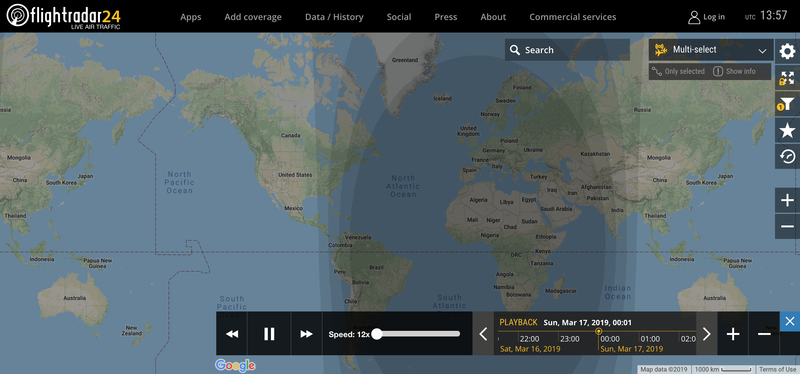The height and width of the screenshot is (374, 800).
Task: Click the multi-select airplane icon
Action: 661,50
